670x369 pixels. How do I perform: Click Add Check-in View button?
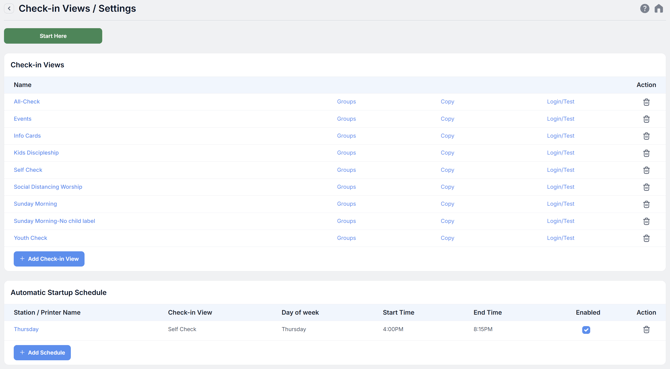tap(49, 259)
